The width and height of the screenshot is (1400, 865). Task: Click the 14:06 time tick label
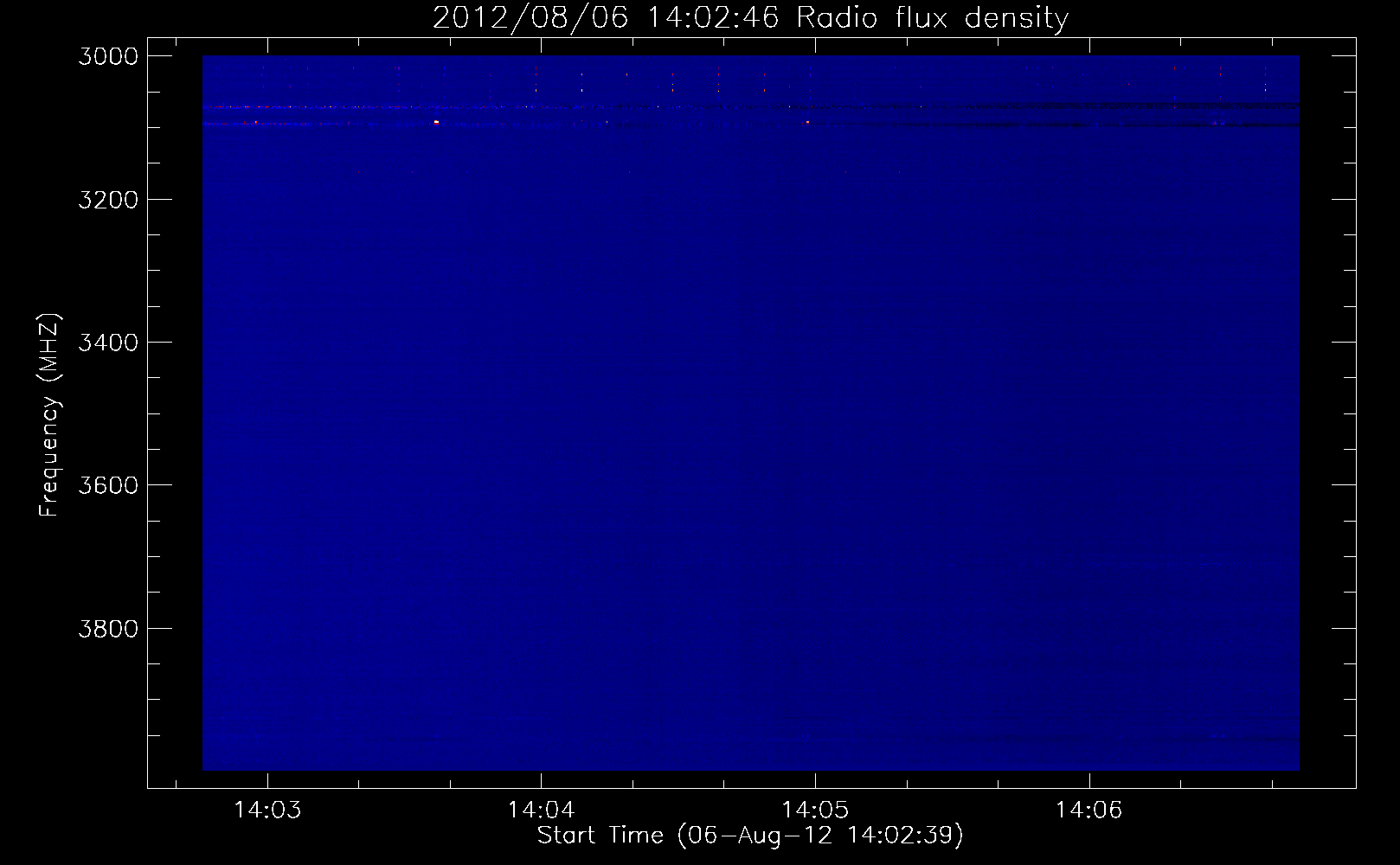click(1089, 810)
